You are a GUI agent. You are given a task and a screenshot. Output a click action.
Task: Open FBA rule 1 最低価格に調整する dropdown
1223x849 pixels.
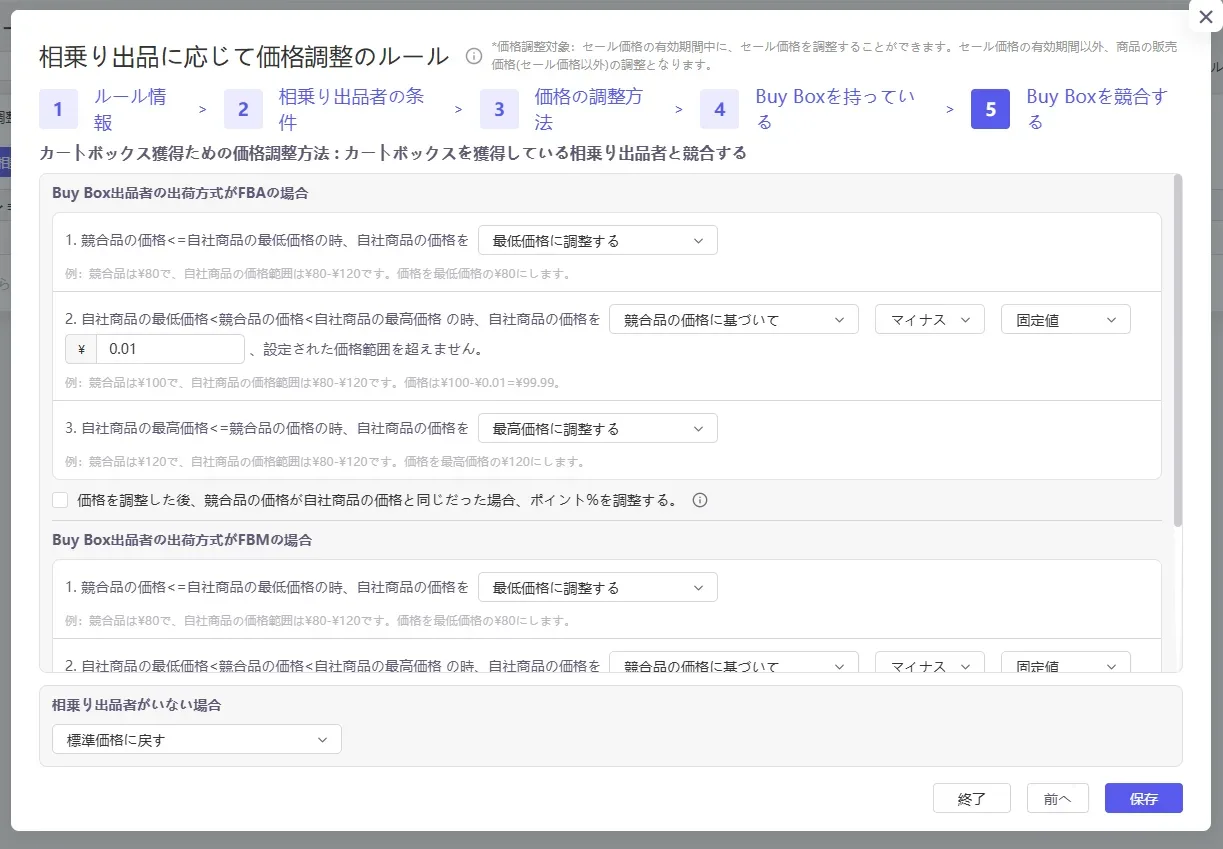[598, 241]
